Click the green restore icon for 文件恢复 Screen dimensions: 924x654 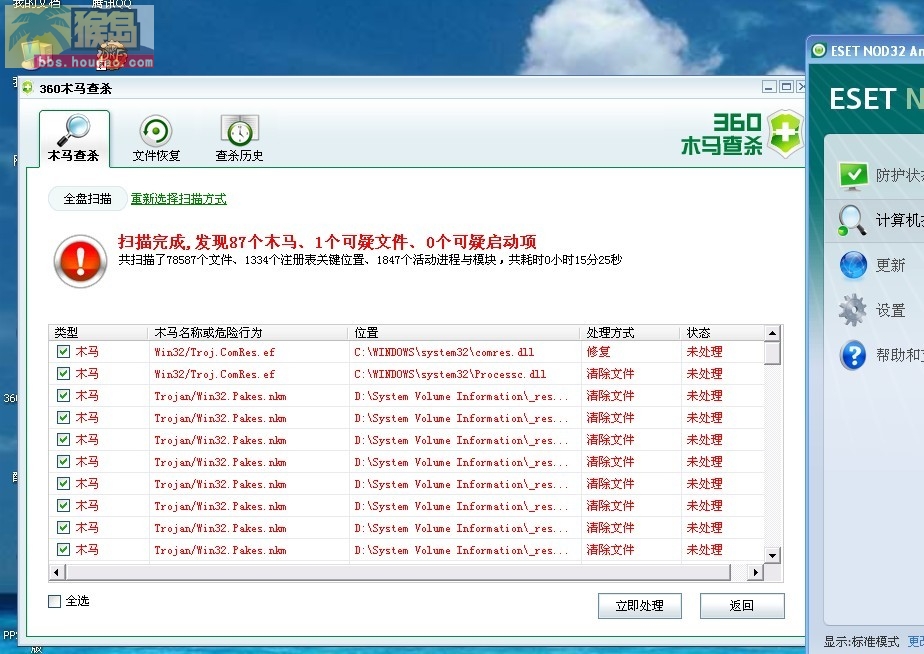(156, 131)
